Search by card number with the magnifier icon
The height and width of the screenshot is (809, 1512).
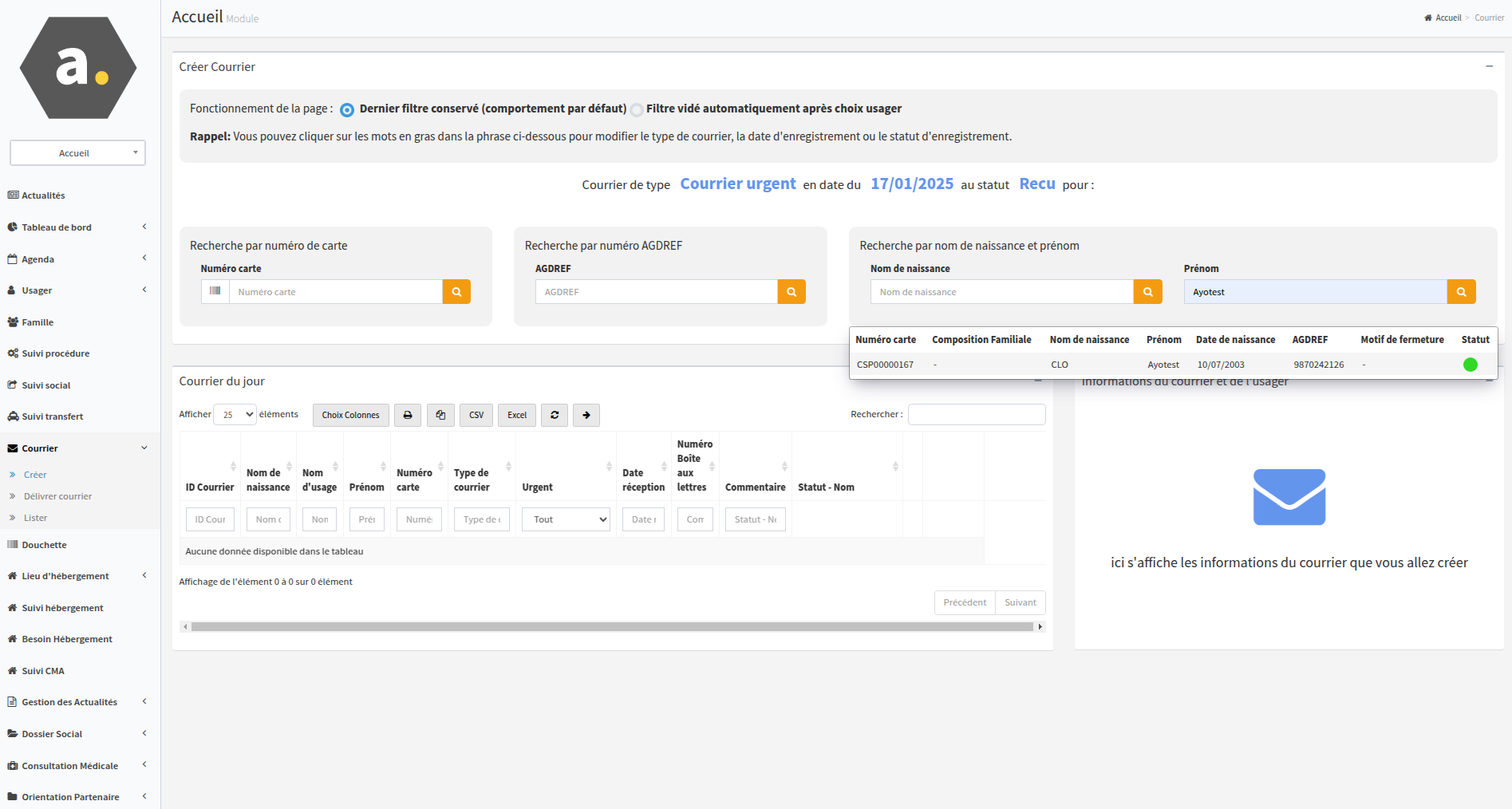pos(456,291)
